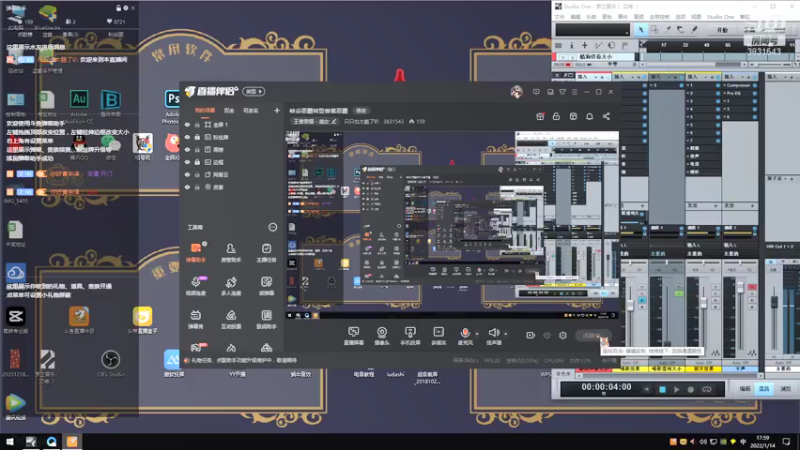Click the fader of the channel with red mute
This screenshot has width=800, height=450.
(x=740, y=288)
